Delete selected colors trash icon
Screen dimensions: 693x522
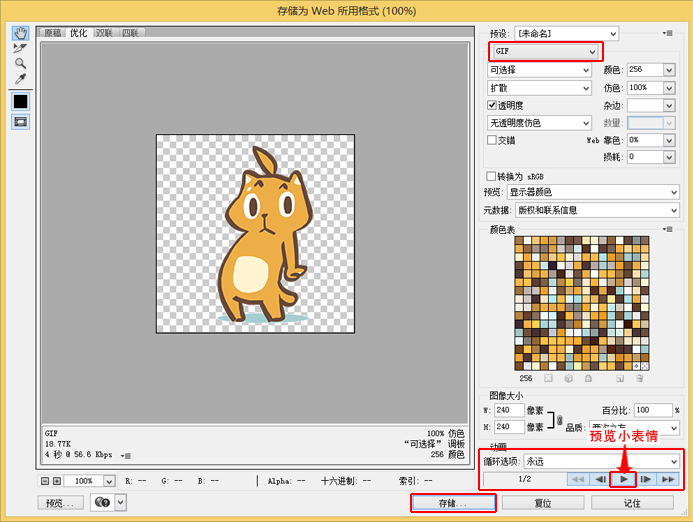[639, 378]
